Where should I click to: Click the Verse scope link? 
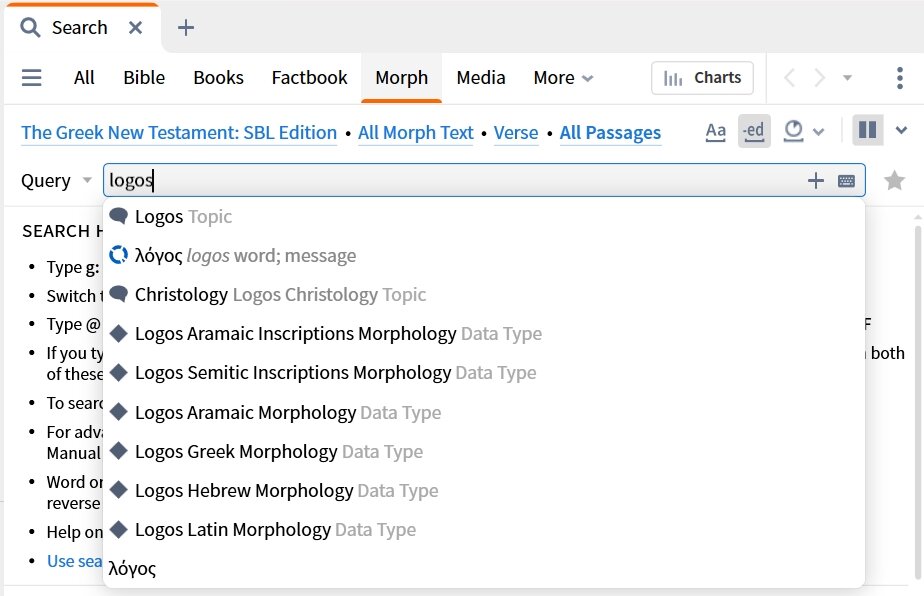pyautogui.click(x=516, y=133)
